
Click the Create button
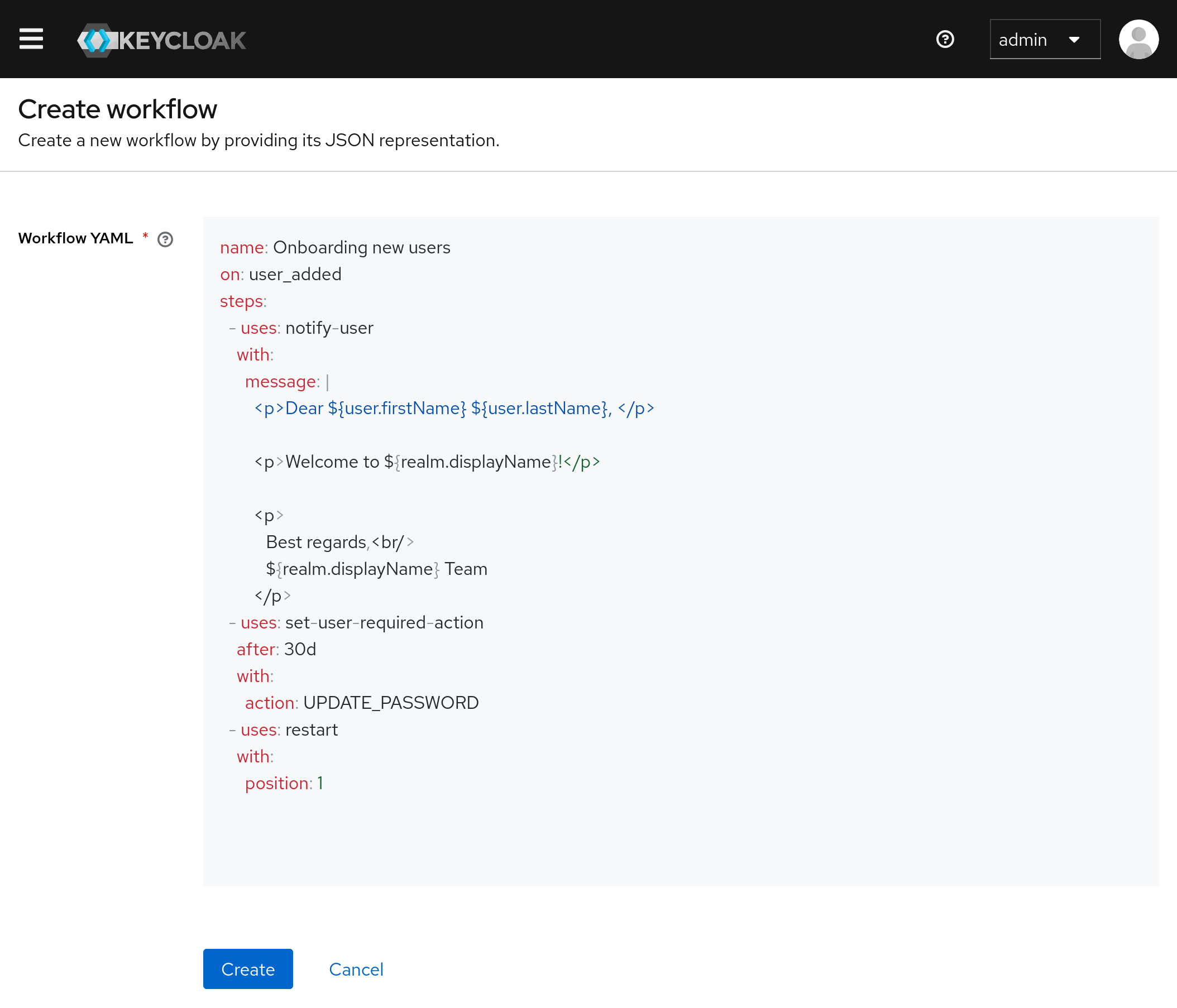pos(247,969)
